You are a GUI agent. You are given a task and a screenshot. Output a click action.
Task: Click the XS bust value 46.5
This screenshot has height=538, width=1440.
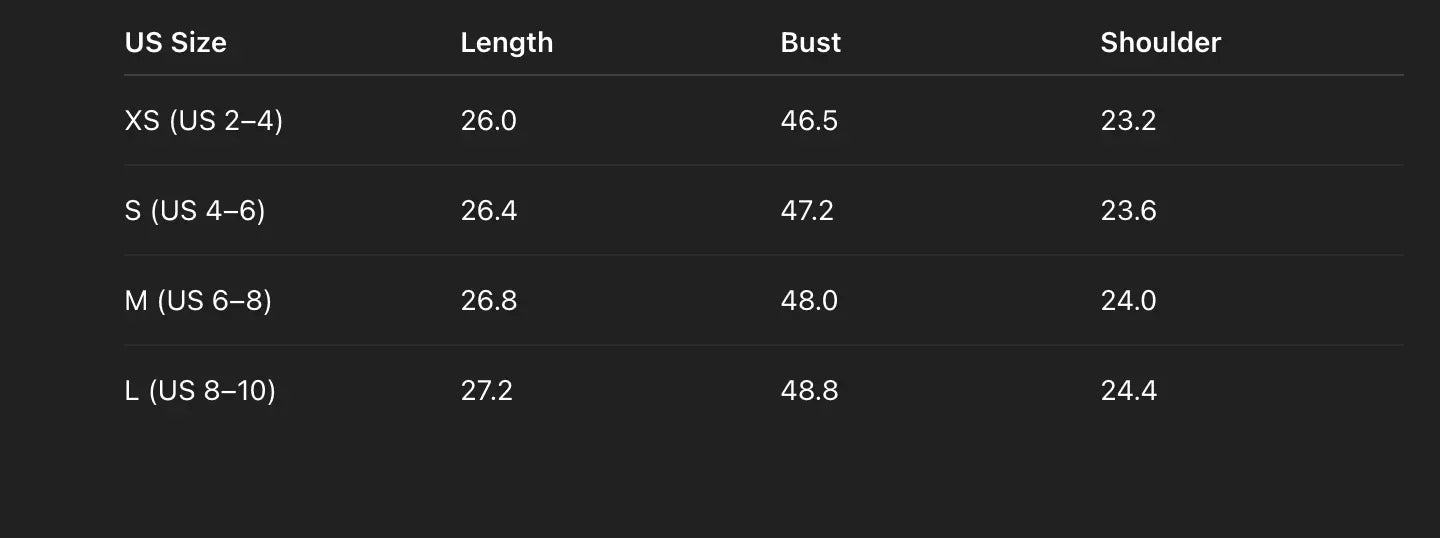[x=809, y=121]
